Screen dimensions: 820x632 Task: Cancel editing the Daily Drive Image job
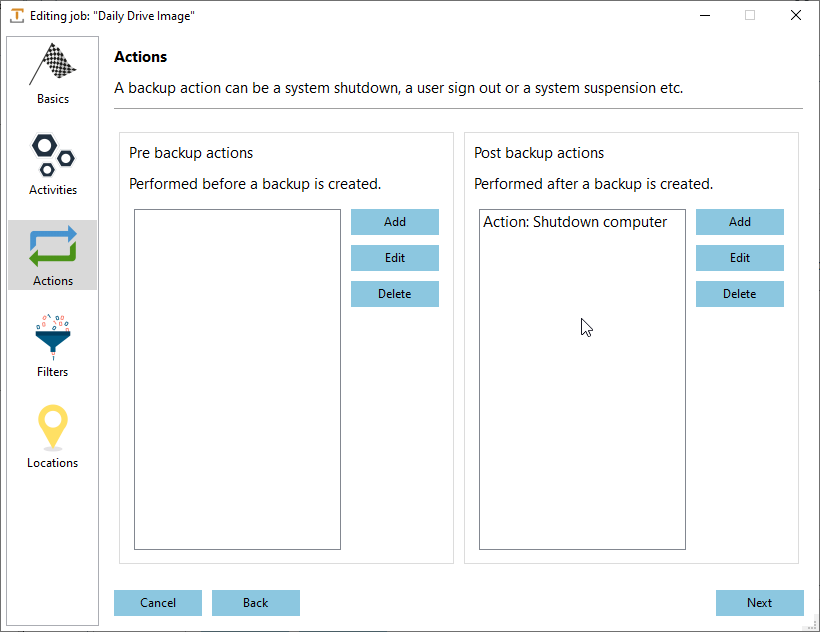click(157, 603)
